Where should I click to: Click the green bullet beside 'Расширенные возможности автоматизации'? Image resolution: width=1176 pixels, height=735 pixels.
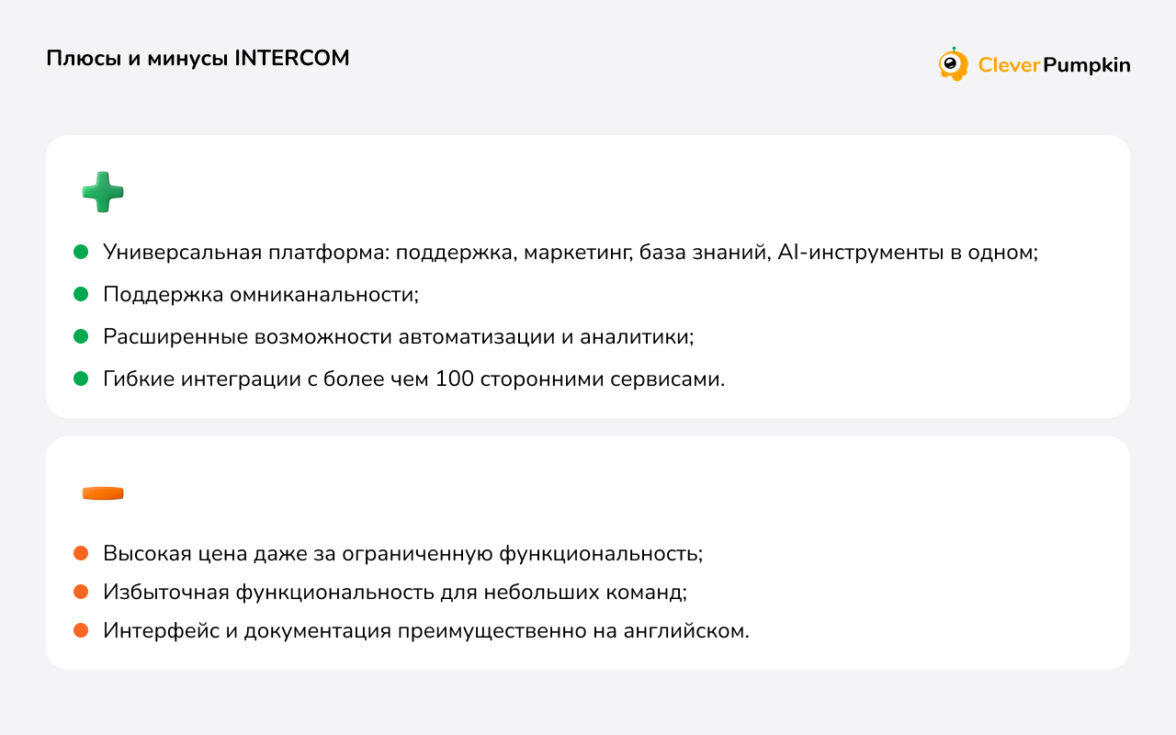coord(81,337)
